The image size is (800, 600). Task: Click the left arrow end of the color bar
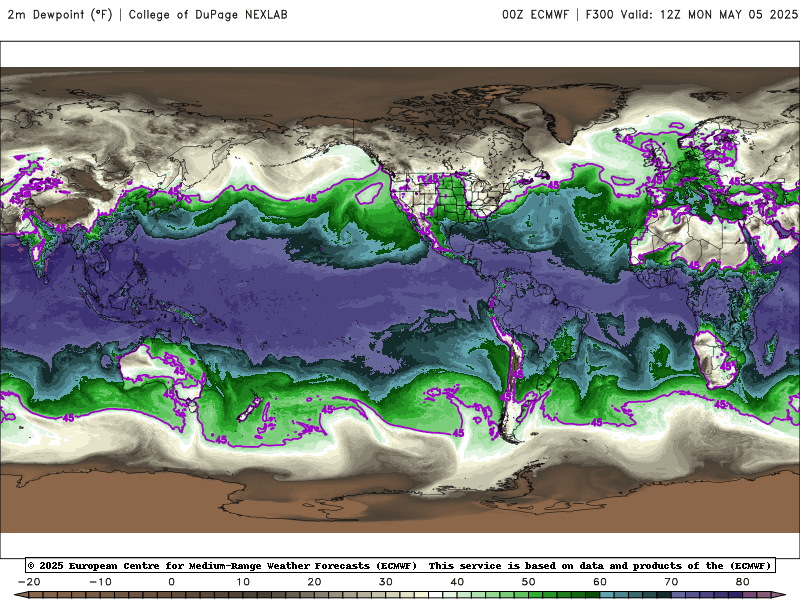(x=20, y=595)
